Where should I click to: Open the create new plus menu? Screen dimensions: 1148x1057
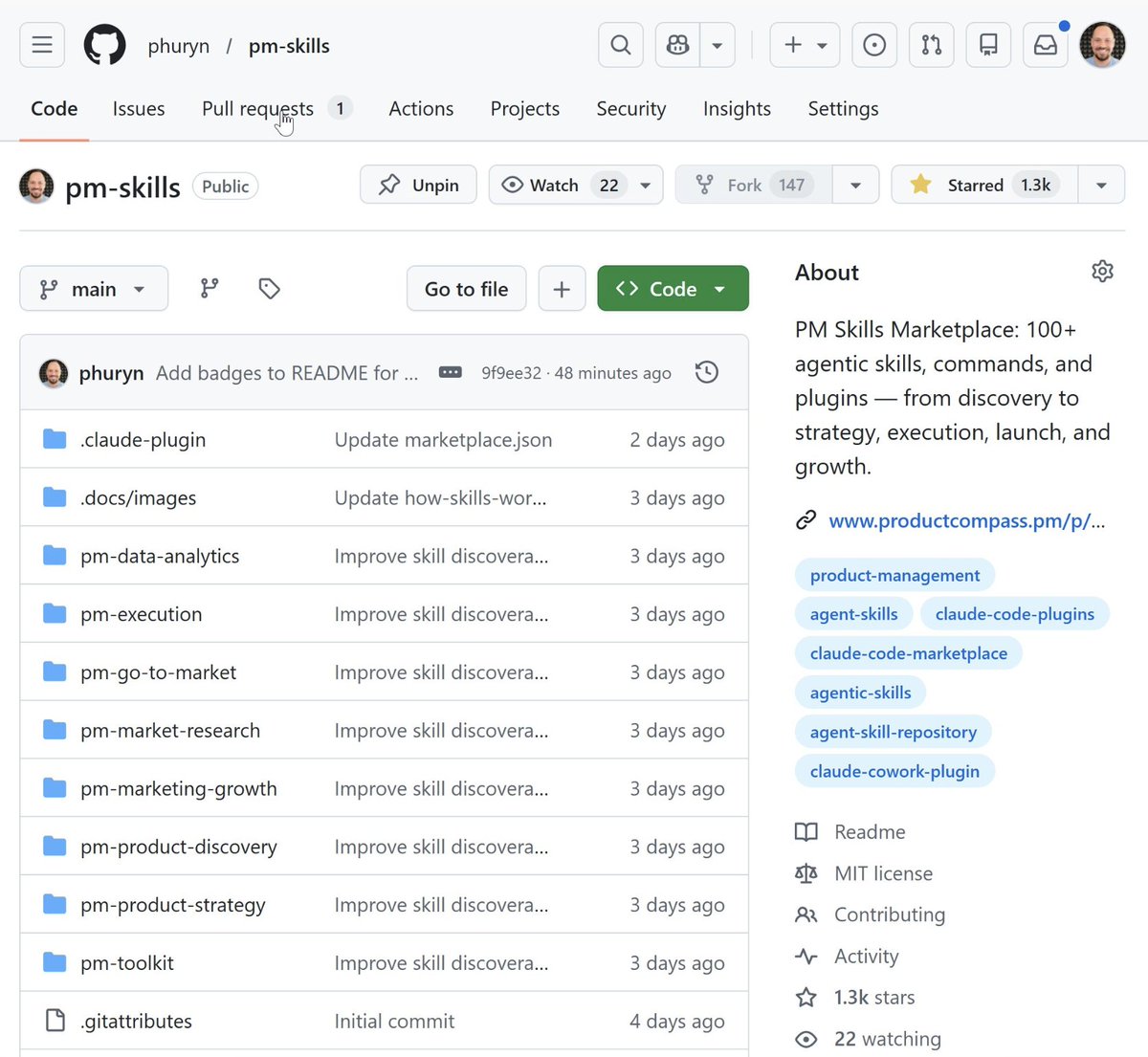click(x=806, y=45)
